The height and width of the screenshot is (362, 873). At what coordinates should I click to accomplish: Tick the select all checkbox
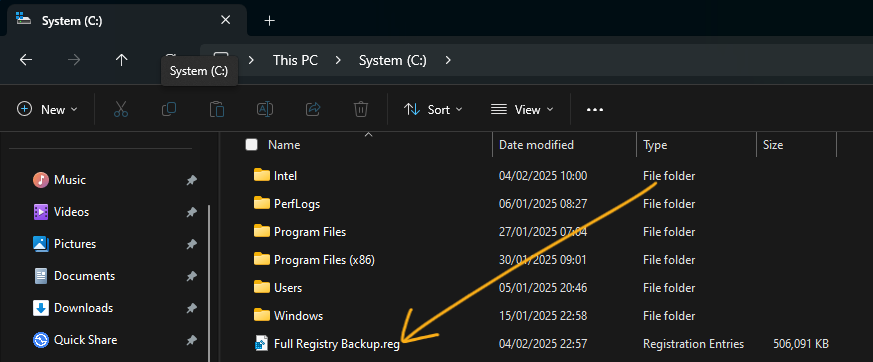pos(252,145)
